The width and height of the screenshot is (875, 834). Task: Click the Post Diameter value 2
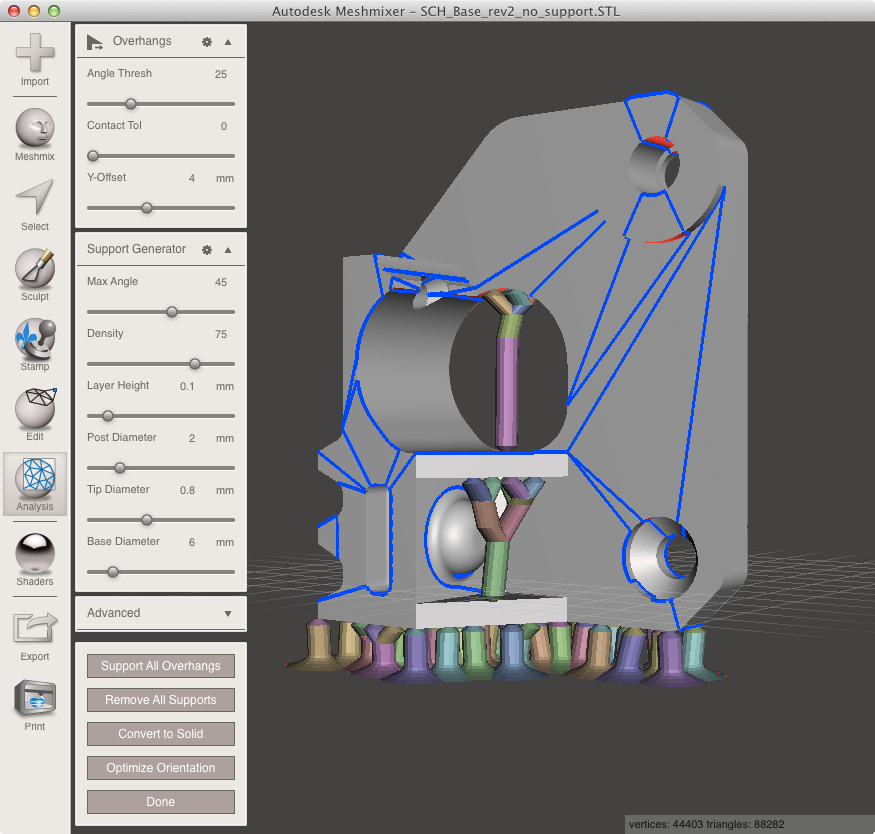192,438
